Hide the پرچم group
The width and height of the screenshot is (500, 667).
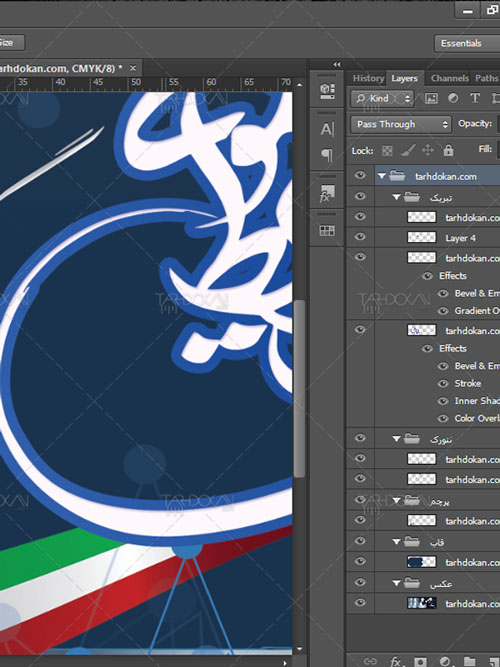[x=360, y=499]
